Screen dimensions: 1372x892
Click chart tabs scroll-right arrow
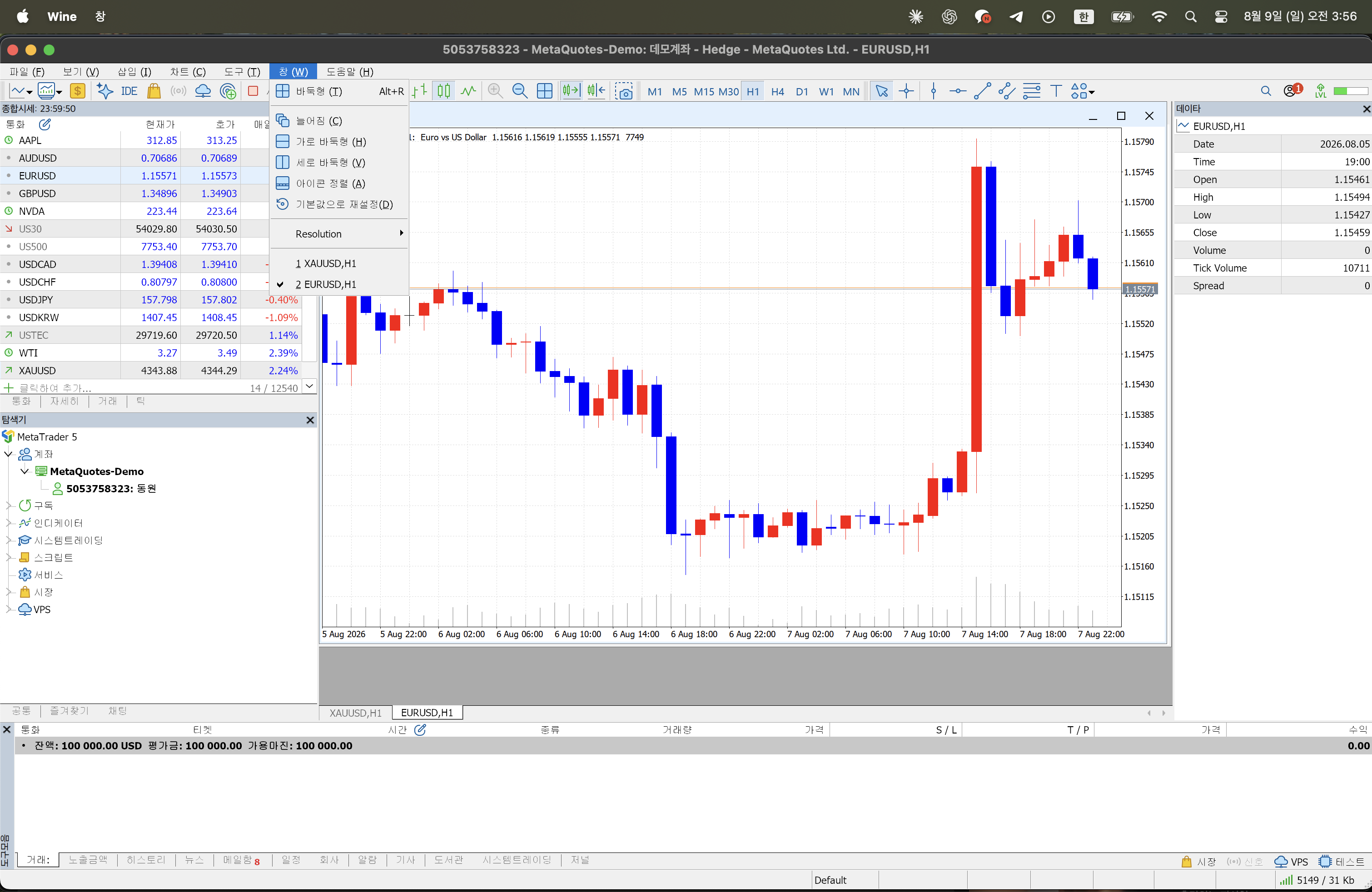pos(1164,713)
